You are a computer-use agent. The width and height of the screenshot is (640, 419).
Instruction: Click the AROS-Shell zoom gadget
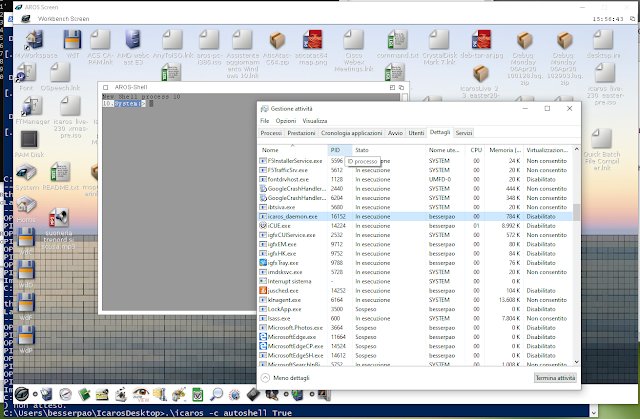392,87
